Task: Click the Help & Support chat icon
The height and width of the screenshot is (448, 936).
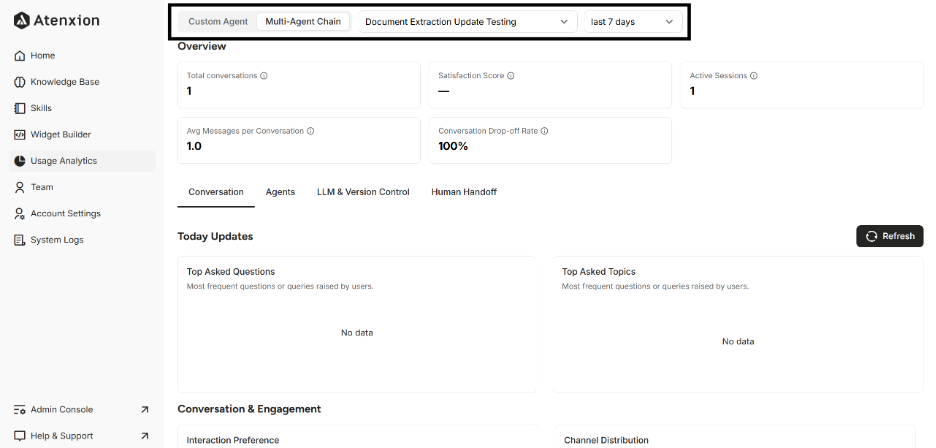Action: click(x=19, y=435)
